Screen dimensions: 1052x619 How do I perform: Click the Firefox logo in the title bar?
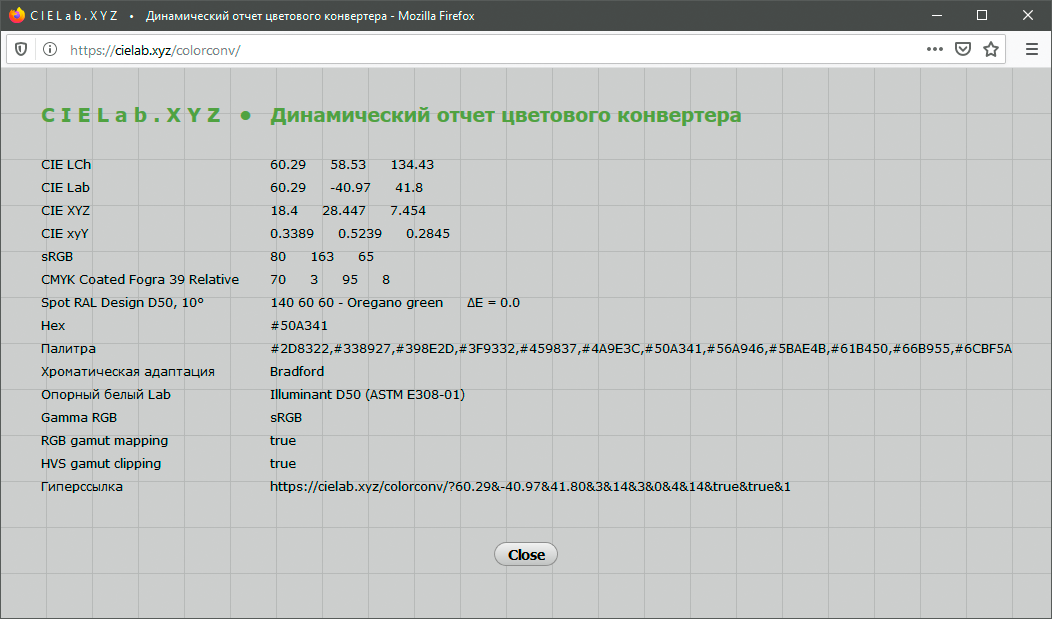click(16, 16)
